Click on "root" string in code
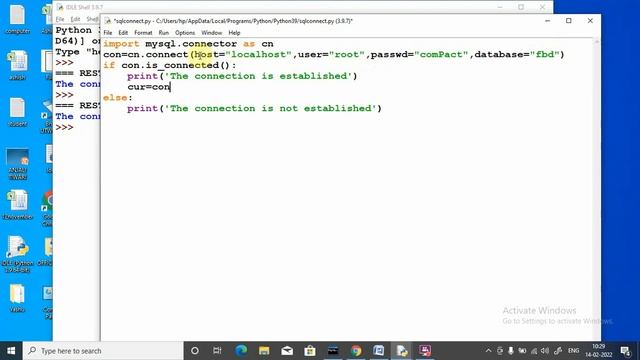The width and height of the screenshot is (640, 360). click(347, 54)
